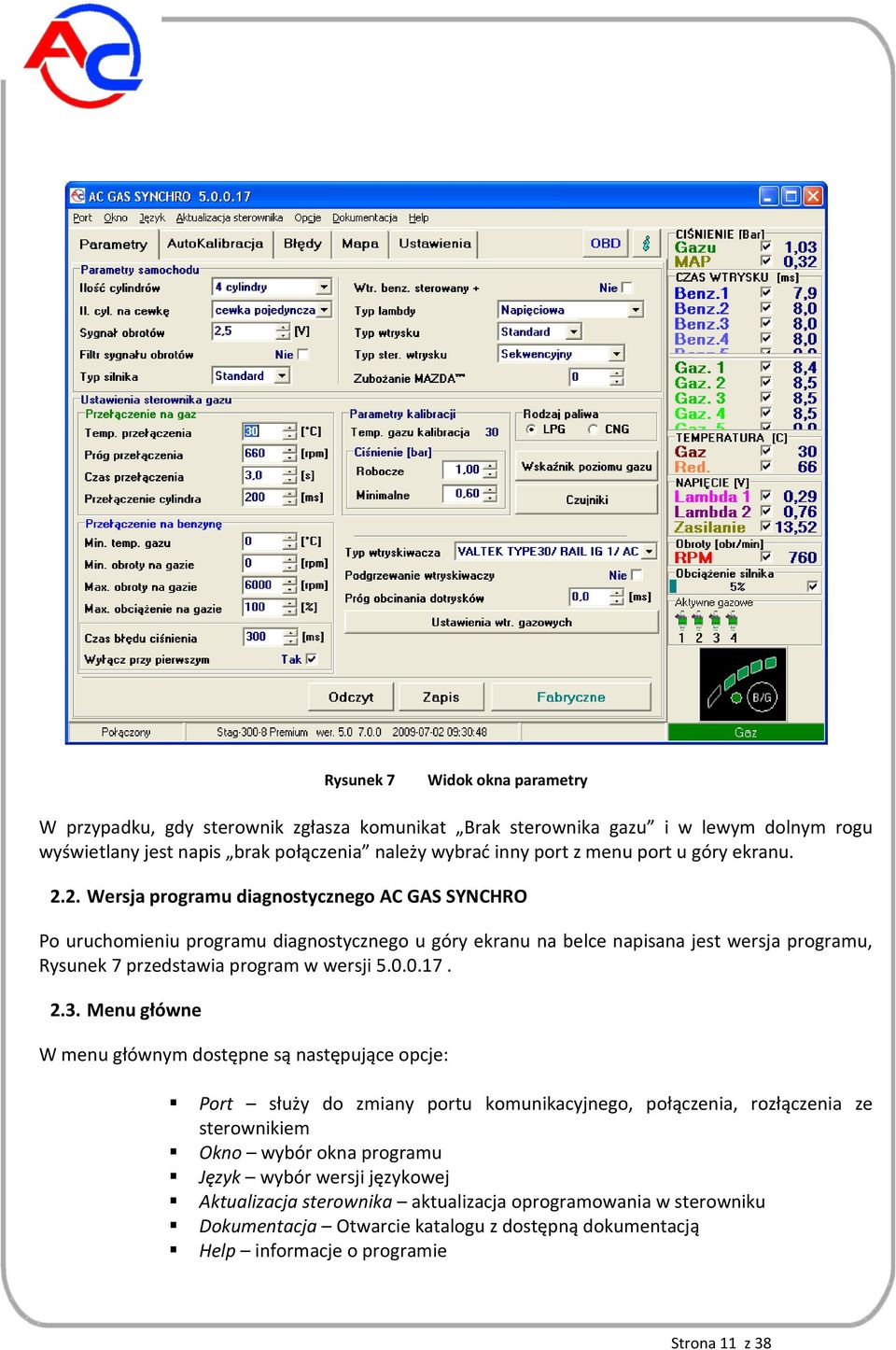Image resolution: width=896 pixels, height=1350 pixels.
Task: Click the AC Gas Synchro title bar icon
Action: [x=77, y=196]
